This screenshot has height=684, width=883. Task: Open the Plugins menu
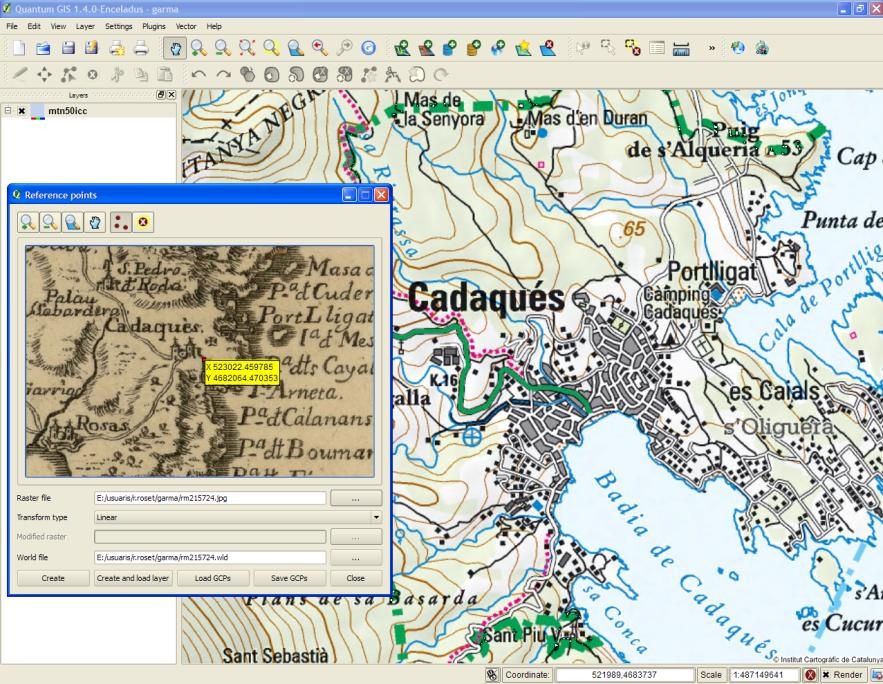coord(154,26)
